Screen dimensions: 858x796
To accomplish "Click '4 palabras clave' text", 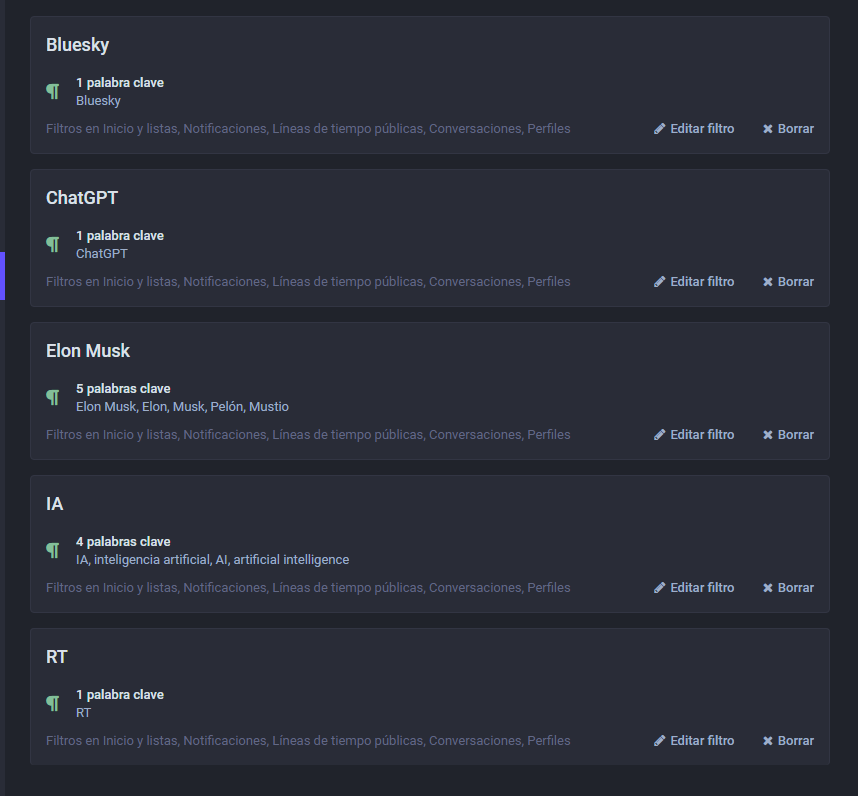I will pyautogui.click(x=123, y=542).
